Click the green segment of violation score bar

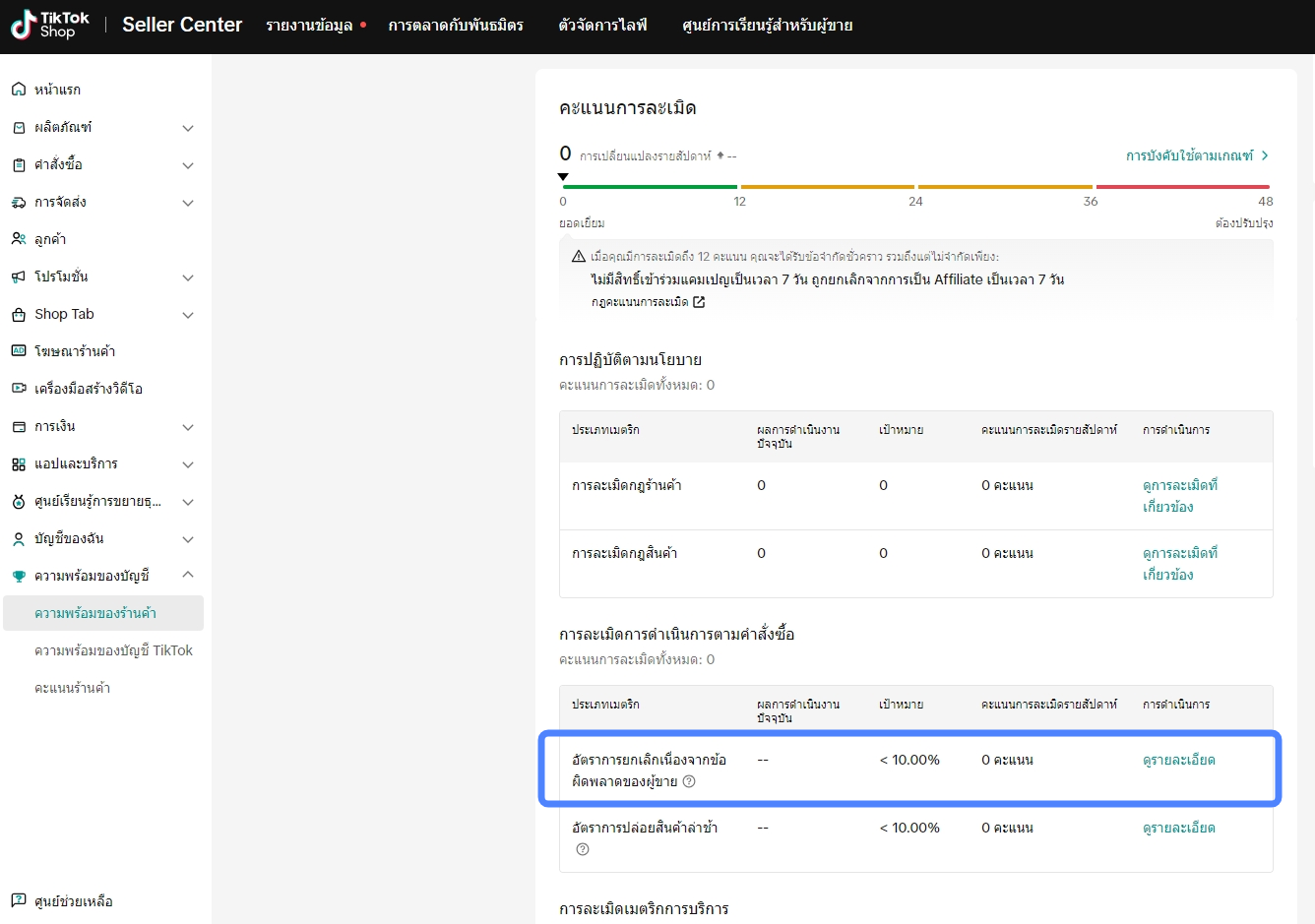click(x=650, y=186)
